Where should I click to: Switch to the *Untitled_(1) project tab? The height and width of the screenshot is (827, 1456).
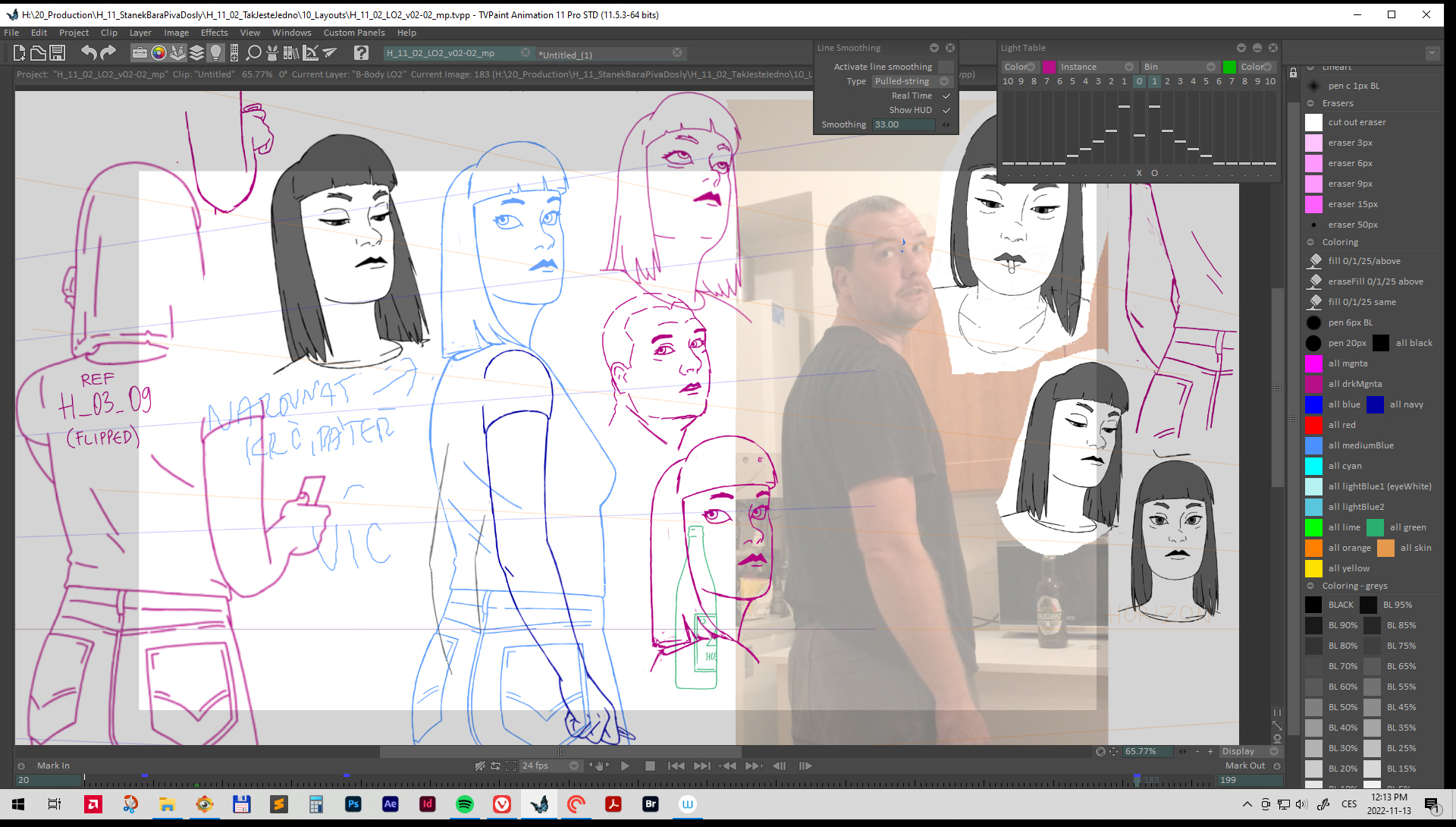tap(566, 55)
